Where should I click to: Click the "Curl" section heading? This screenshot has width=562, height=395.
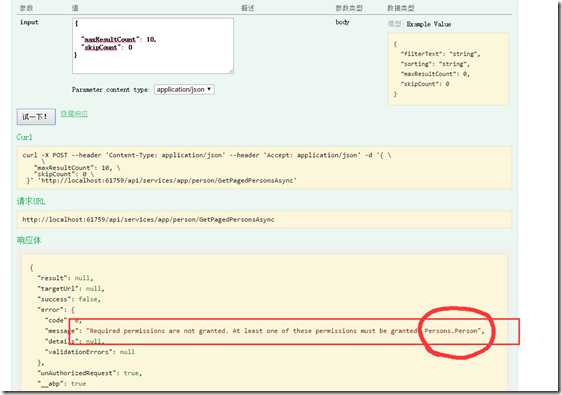[24, 137]
